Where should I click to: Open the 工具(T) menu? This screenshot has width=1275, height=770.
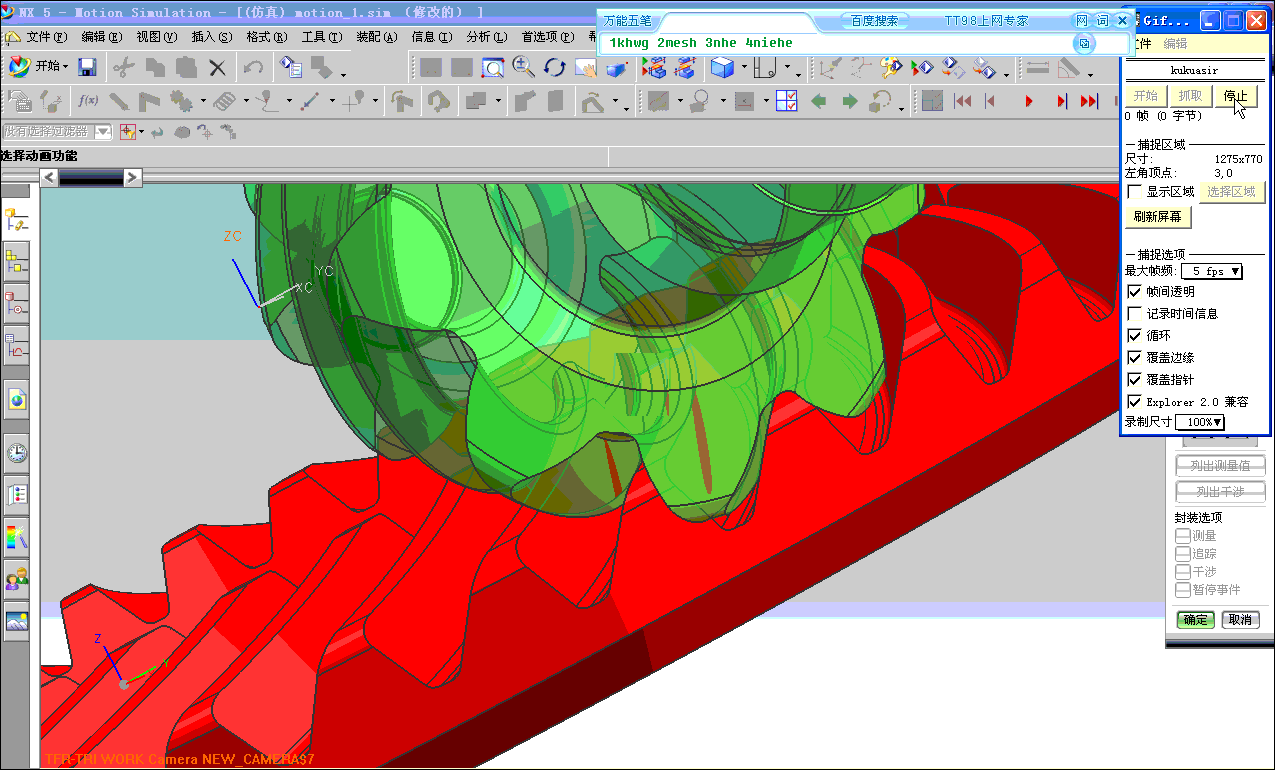[321, 37]
